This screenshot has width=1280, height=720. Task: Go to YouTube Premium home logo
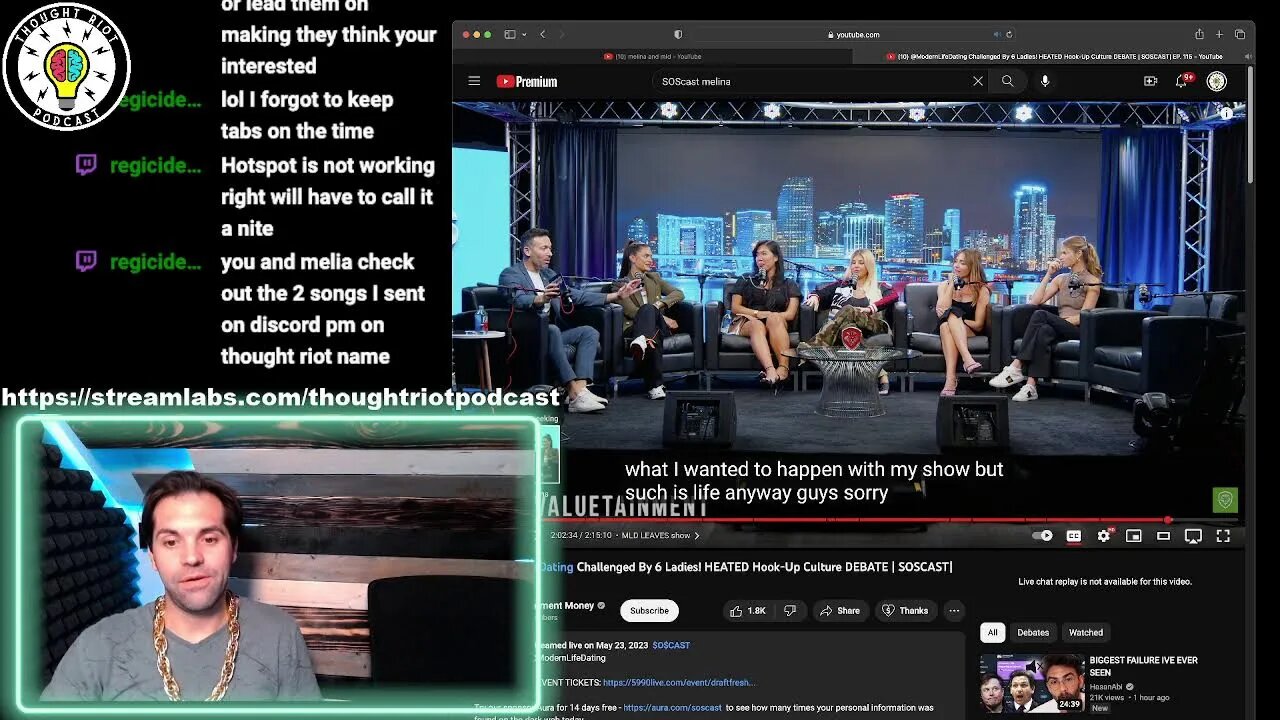[527, 81]
